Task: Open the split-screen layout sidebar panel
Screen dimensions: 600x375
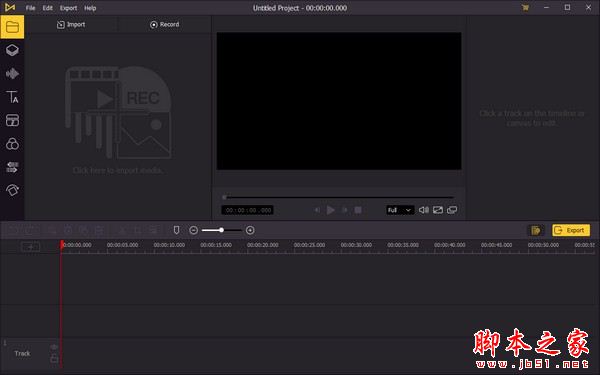Action: click(x=12, y=120)
